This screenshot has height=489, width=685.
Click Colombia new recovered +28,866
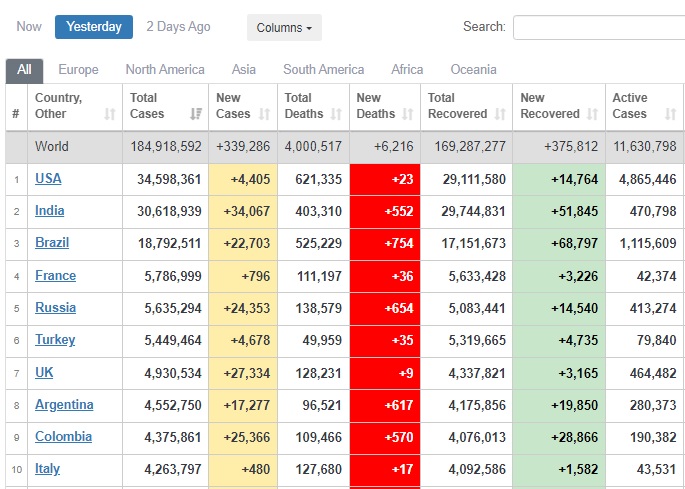(574, 437)
